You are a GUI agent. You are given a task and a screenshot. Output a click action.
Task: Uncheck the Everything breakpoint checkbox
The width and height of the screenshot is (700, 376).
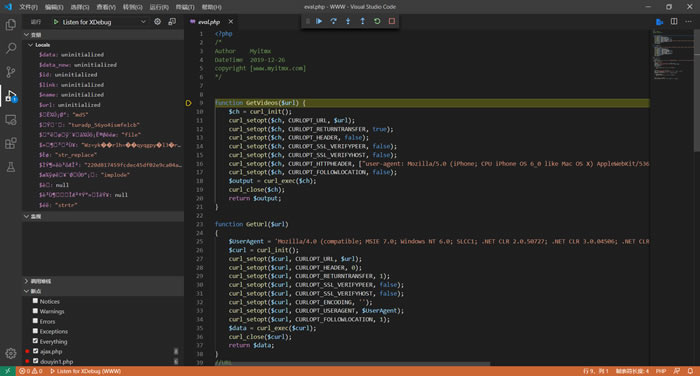point(35,341)
